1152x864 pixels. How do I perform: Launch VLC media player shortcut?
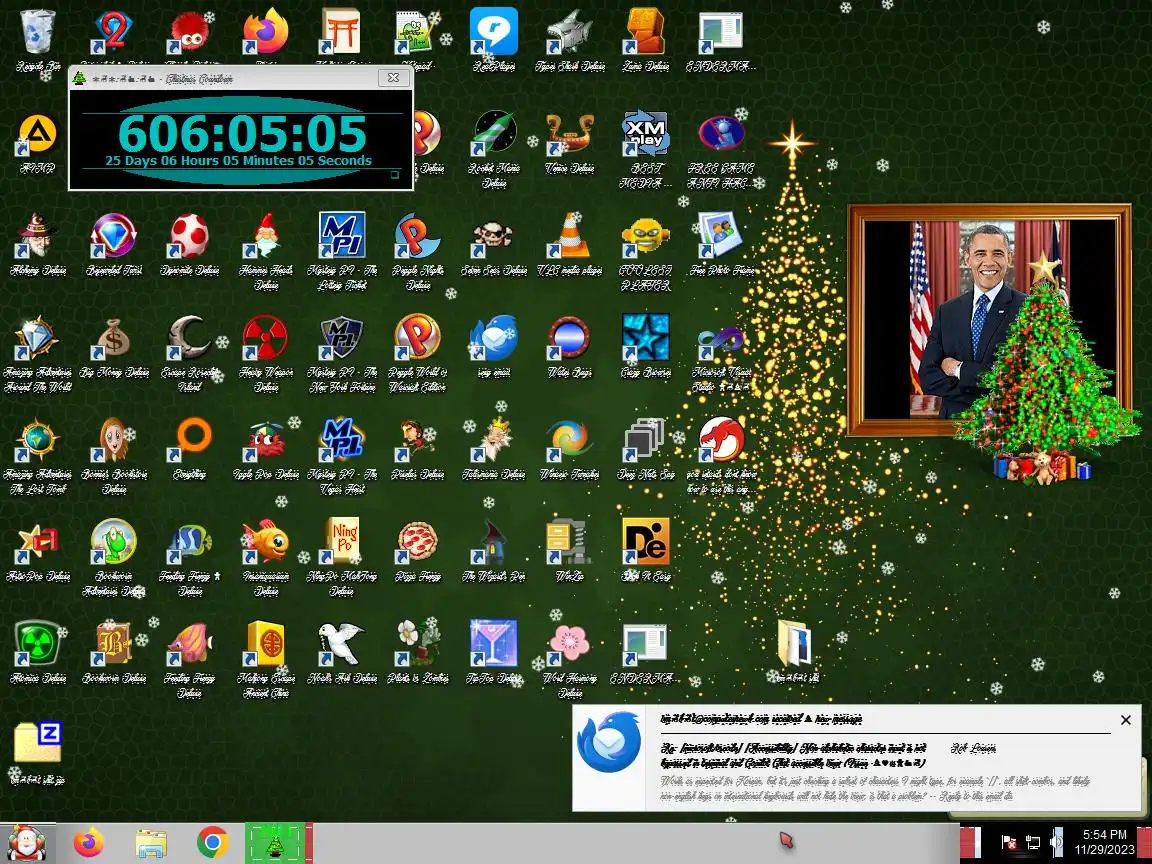point(570,237)
